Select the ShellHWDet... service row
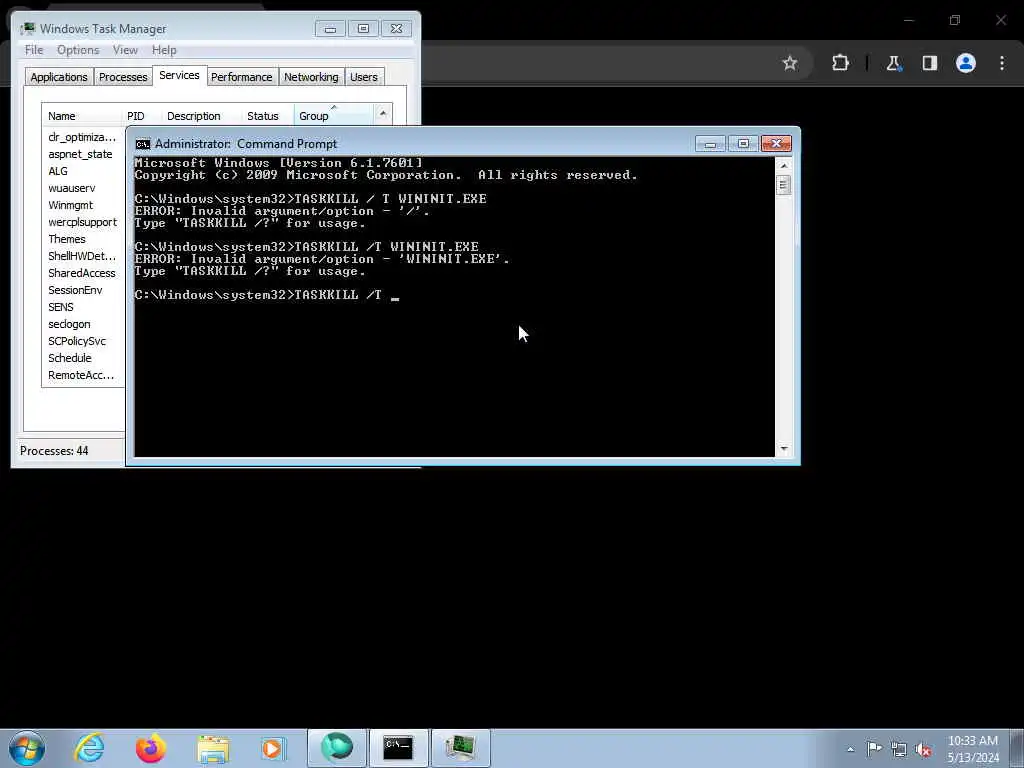Viewport: 1024px width, 768px height. pos(82,256)
